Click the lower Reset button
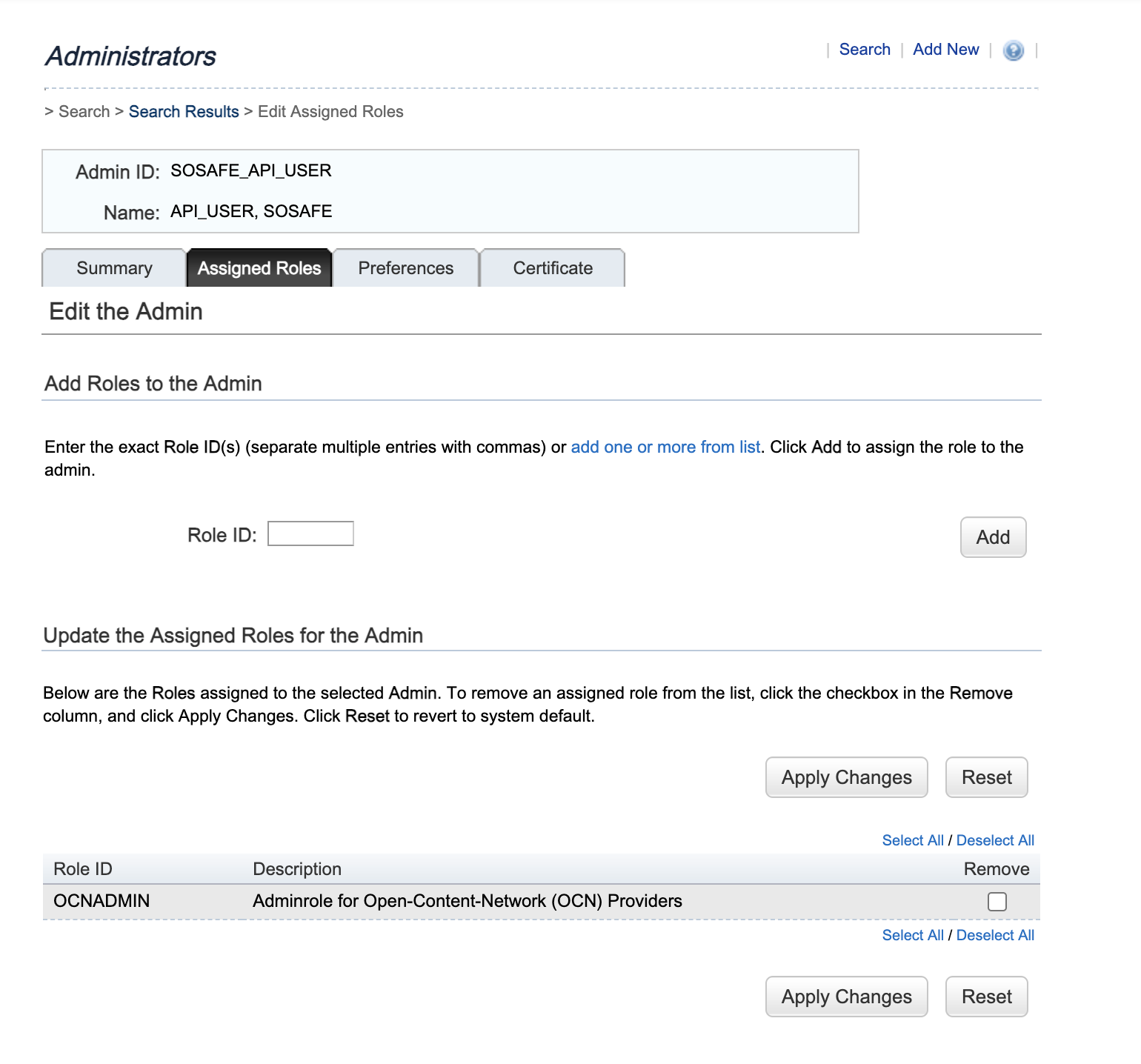The width and height of the screenshot is (1141, 1064). (986, 997)
